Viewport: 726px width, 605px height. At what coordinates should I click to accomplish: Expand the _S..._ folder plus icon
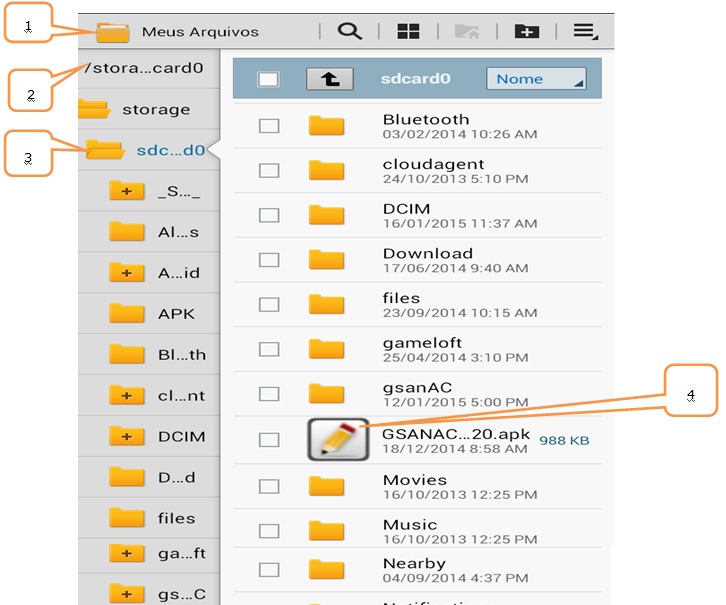[127, 191]
